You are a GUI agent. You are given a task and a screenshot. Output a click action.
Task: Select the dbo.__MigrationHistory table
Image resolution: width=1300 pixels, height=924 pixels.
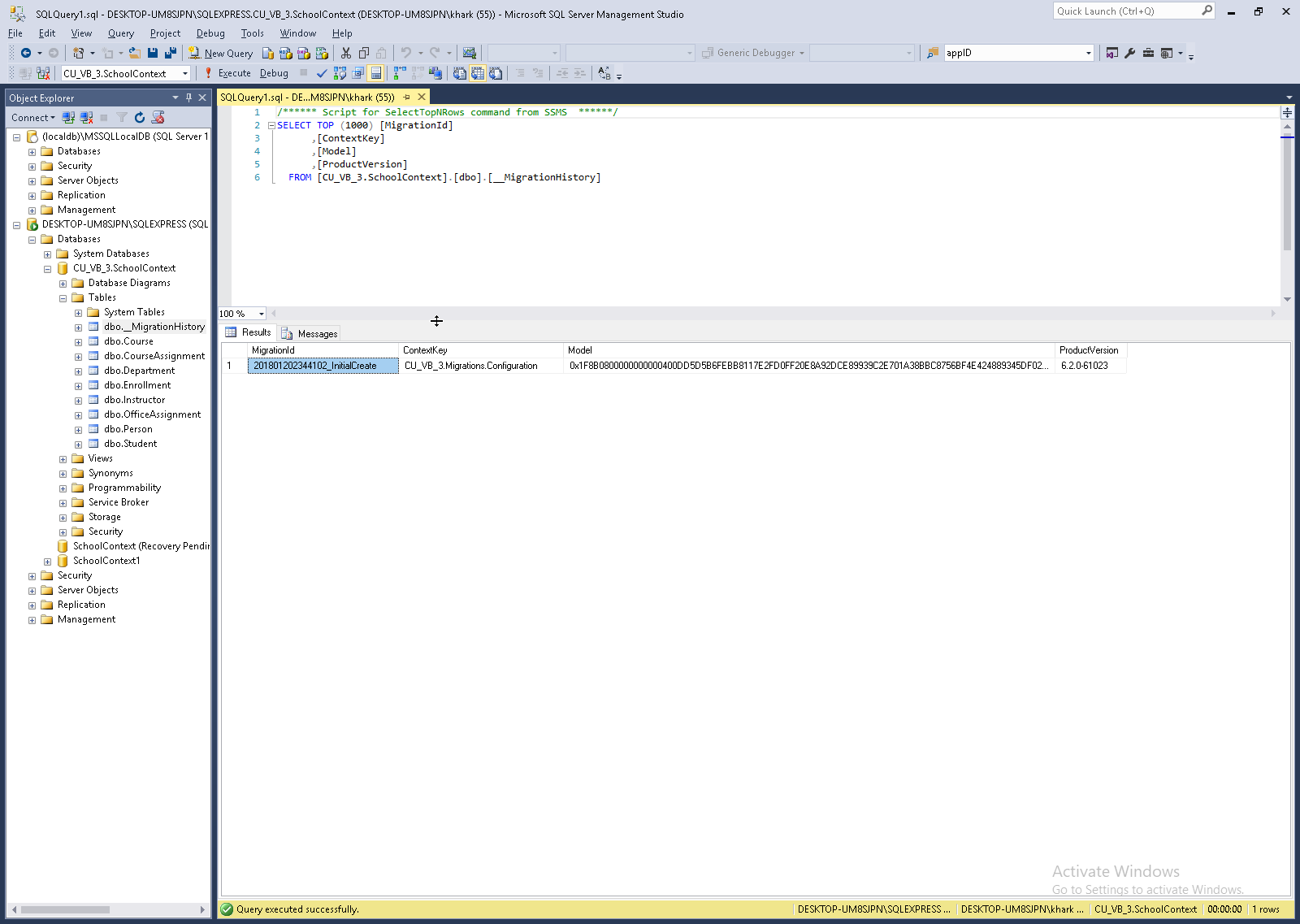[154, 327]
